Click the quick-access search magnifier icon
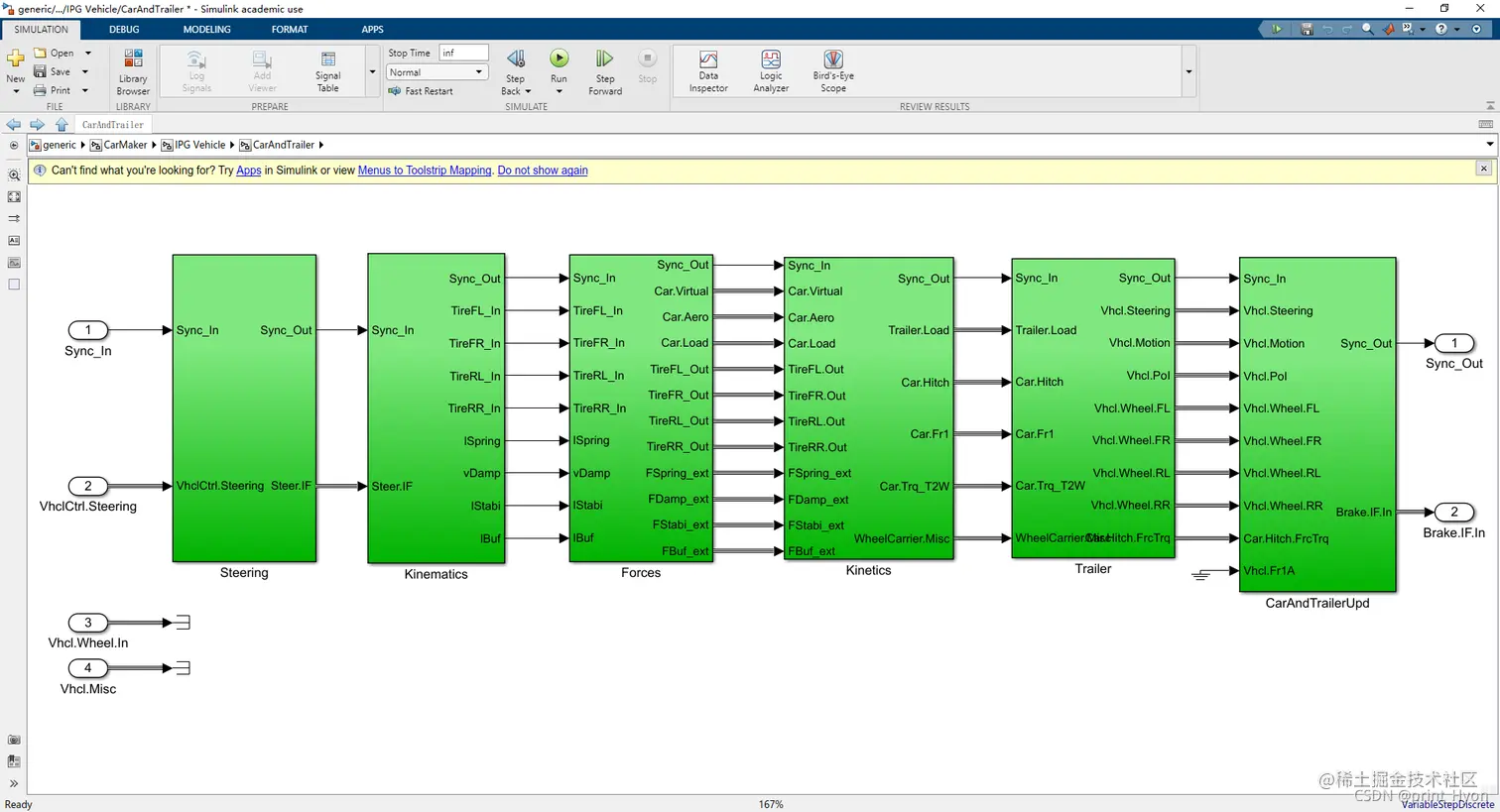Image resolution: width=1500 pixels, height=812 pixels. (1368, 29)
